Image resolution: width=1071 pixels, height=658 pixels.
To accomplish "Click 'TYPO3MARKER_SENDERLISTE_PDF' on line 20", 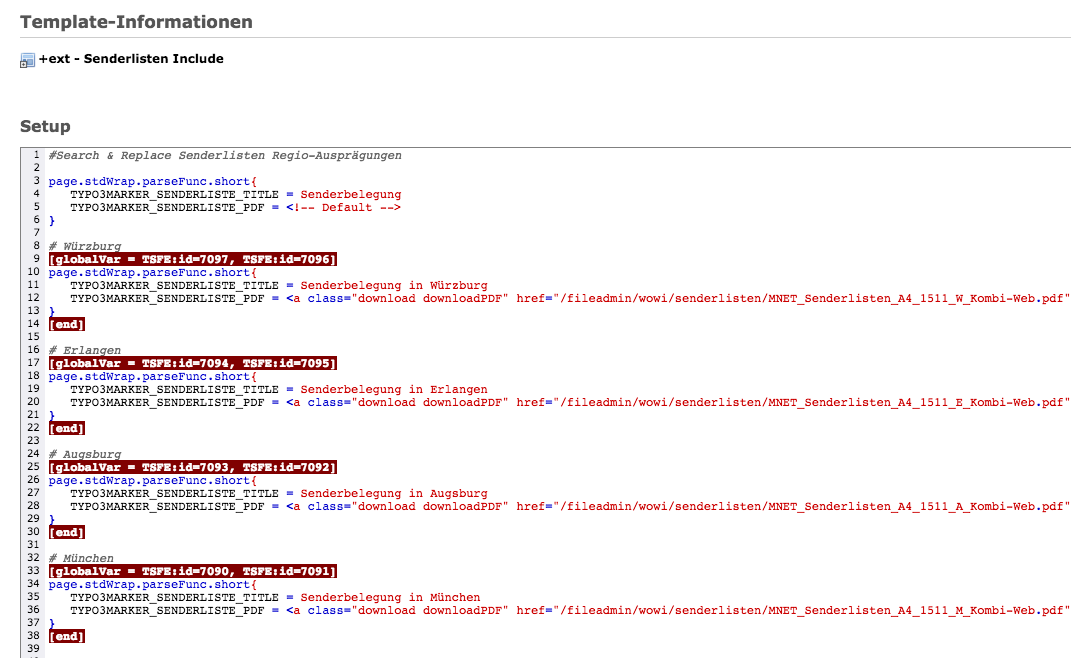I will [167, 402].
